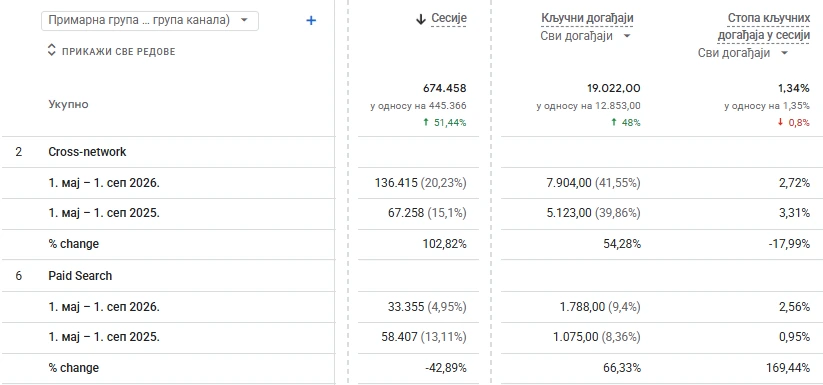Click Cross-network rate change -17,99%
The image size is (823, 385).
tap(790, 244)
